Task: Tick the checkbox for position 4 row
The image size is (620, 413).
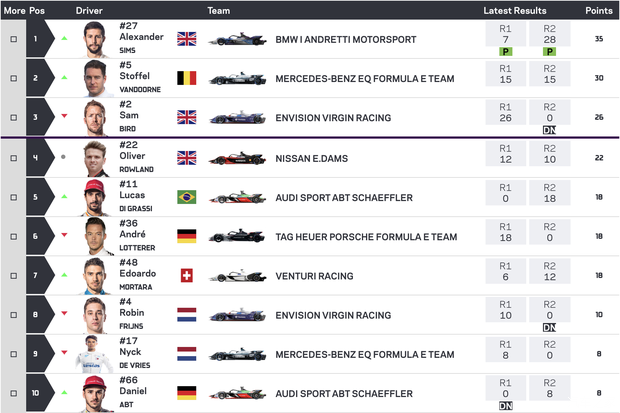Action: 13,158
